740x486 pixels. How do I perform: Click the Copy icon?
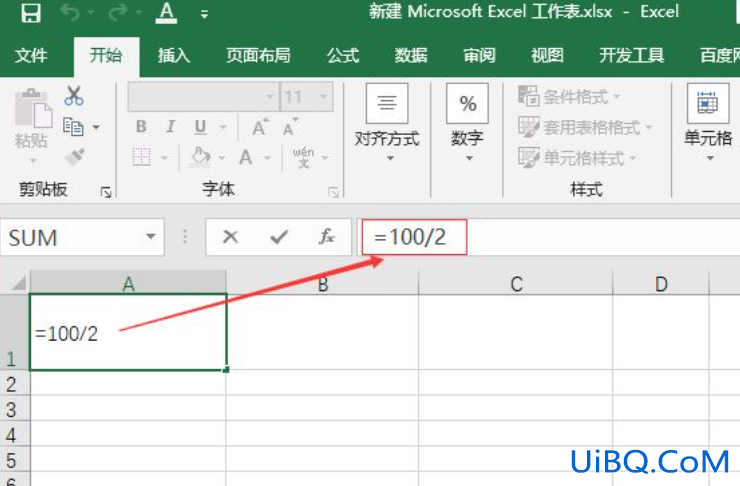pyautogui.click(x=73, y=127)
